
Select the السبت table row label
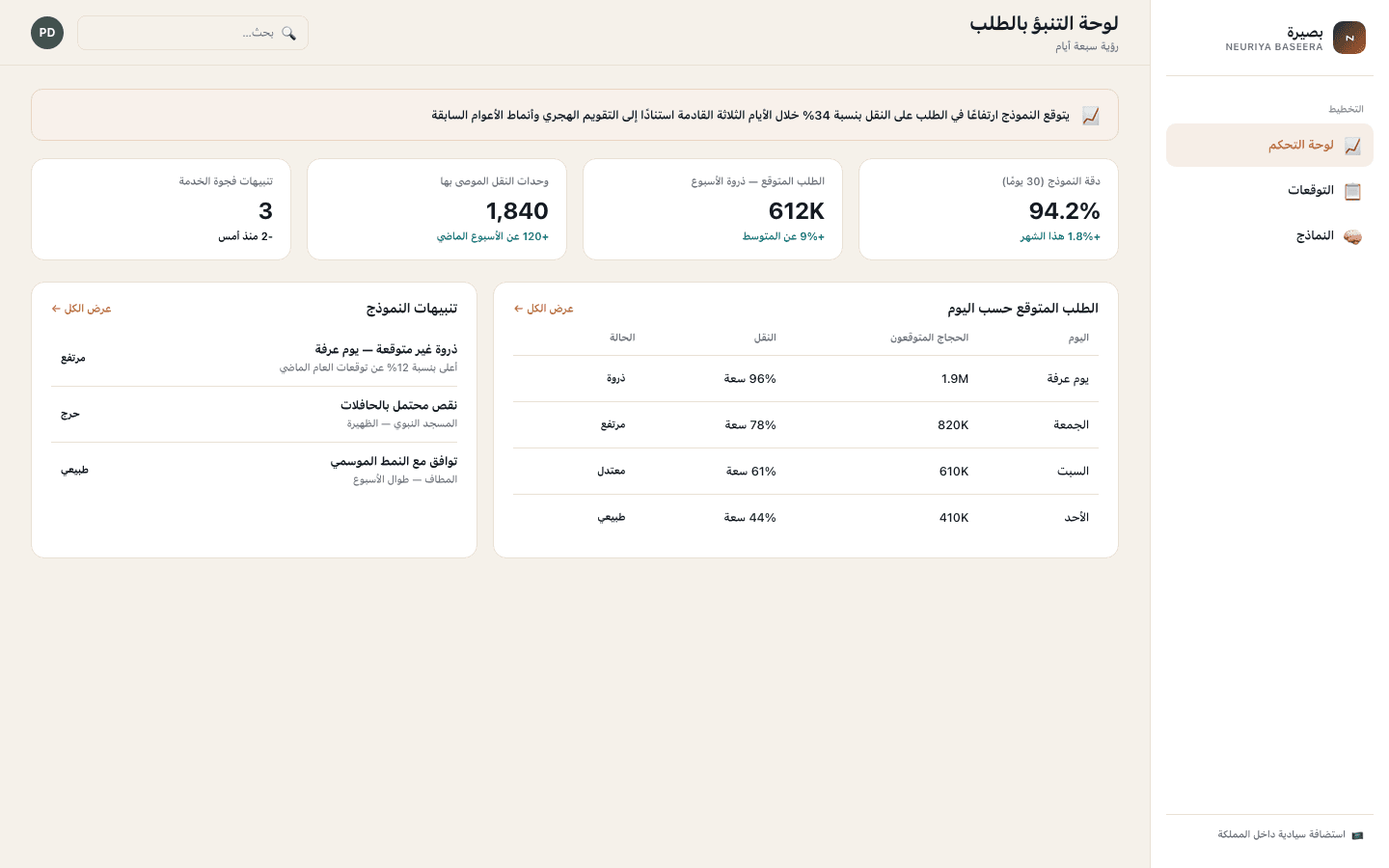[1074, 472]
